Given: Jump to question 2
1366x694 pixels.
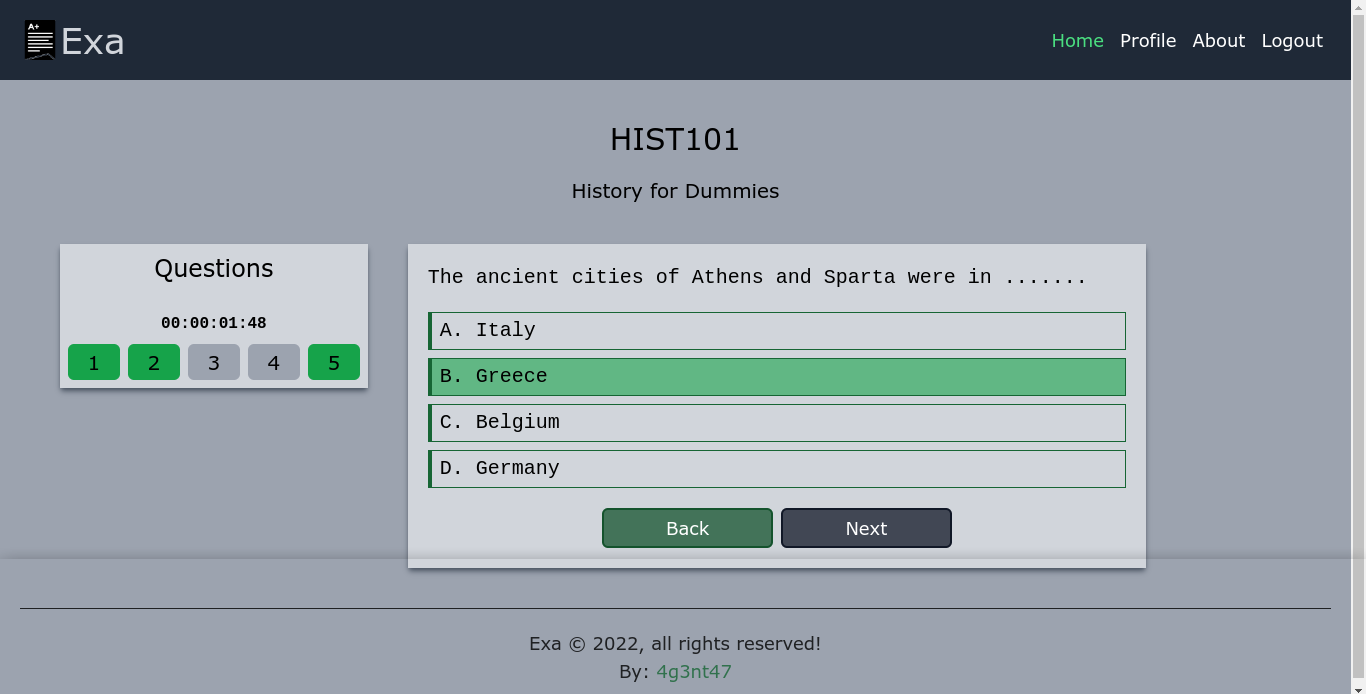Looking at the screenshot, I should pos(154,362).
